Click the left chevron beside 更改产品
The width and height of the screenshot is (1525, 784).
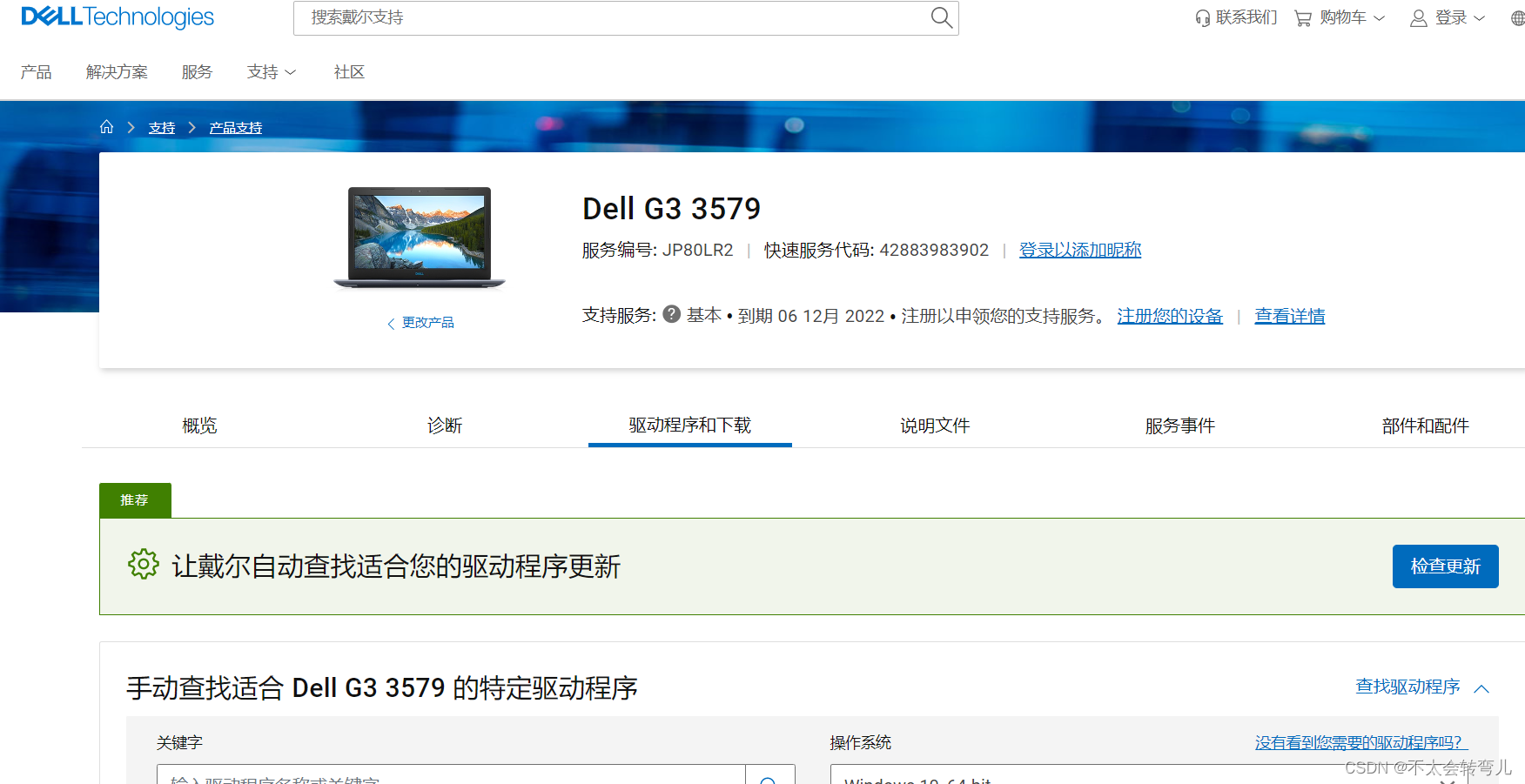[x=391, y=324]
